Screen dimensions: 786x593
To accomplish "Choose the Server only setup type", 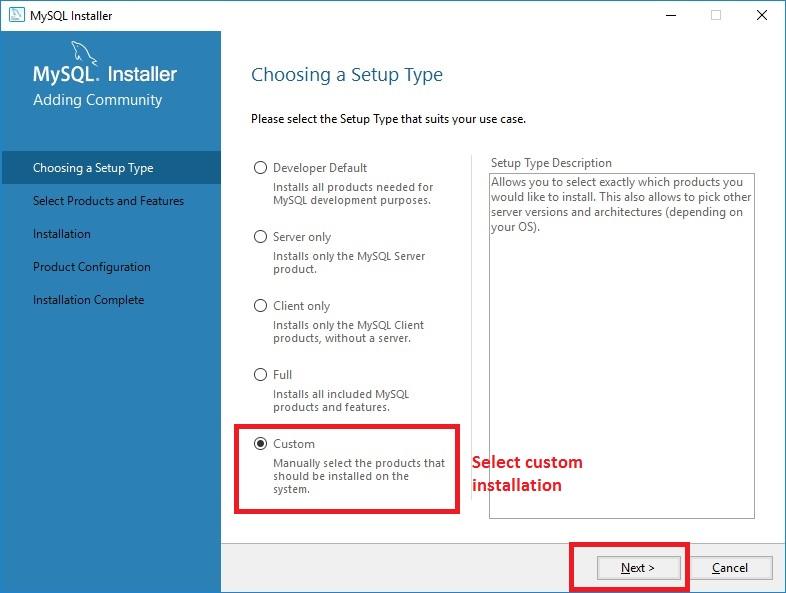I will 261,237.
